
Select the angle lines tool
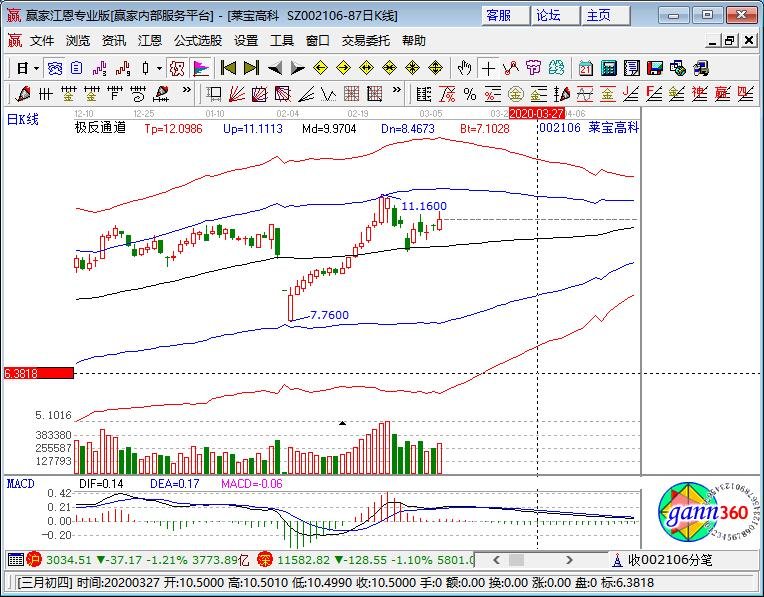click(306, 94)
